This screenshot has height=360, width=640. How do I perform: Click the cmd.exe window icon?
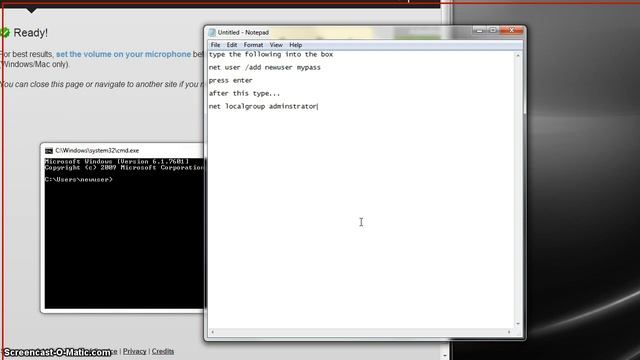pos(49,151)
